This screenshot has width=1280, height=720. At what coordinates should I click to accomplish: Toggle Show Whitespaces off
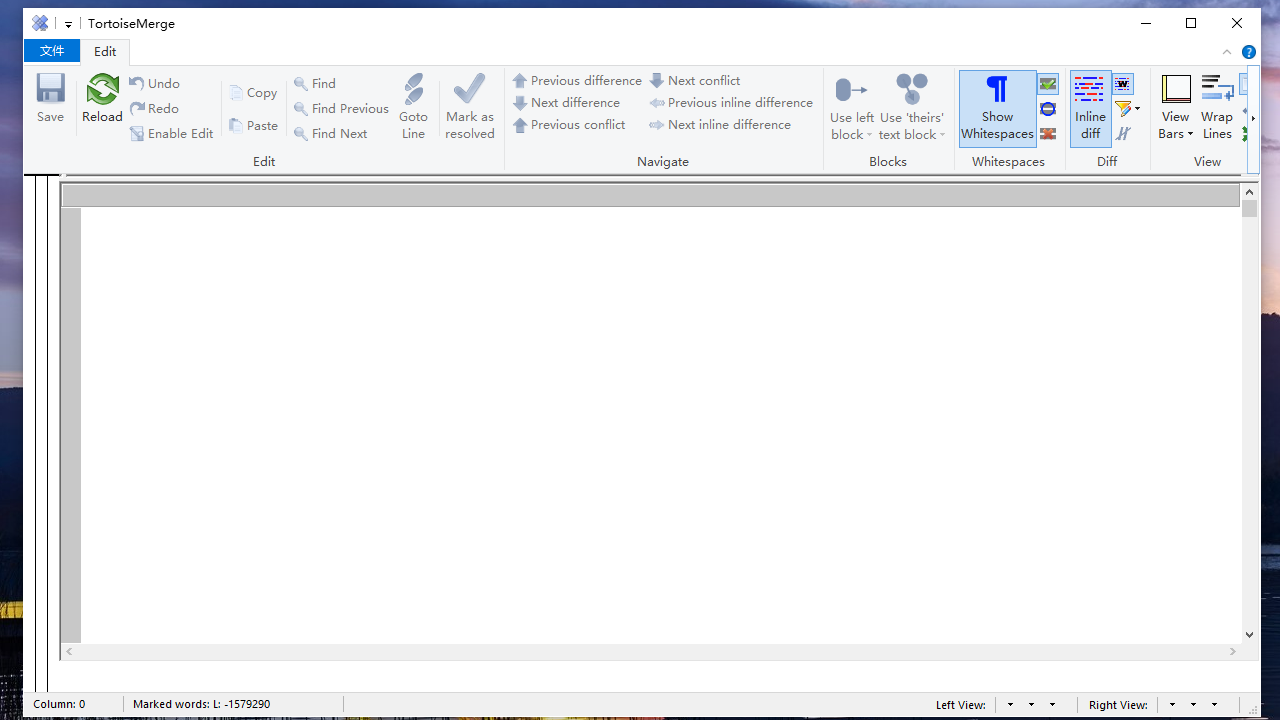pyautogui.click(x=997, y=108)
